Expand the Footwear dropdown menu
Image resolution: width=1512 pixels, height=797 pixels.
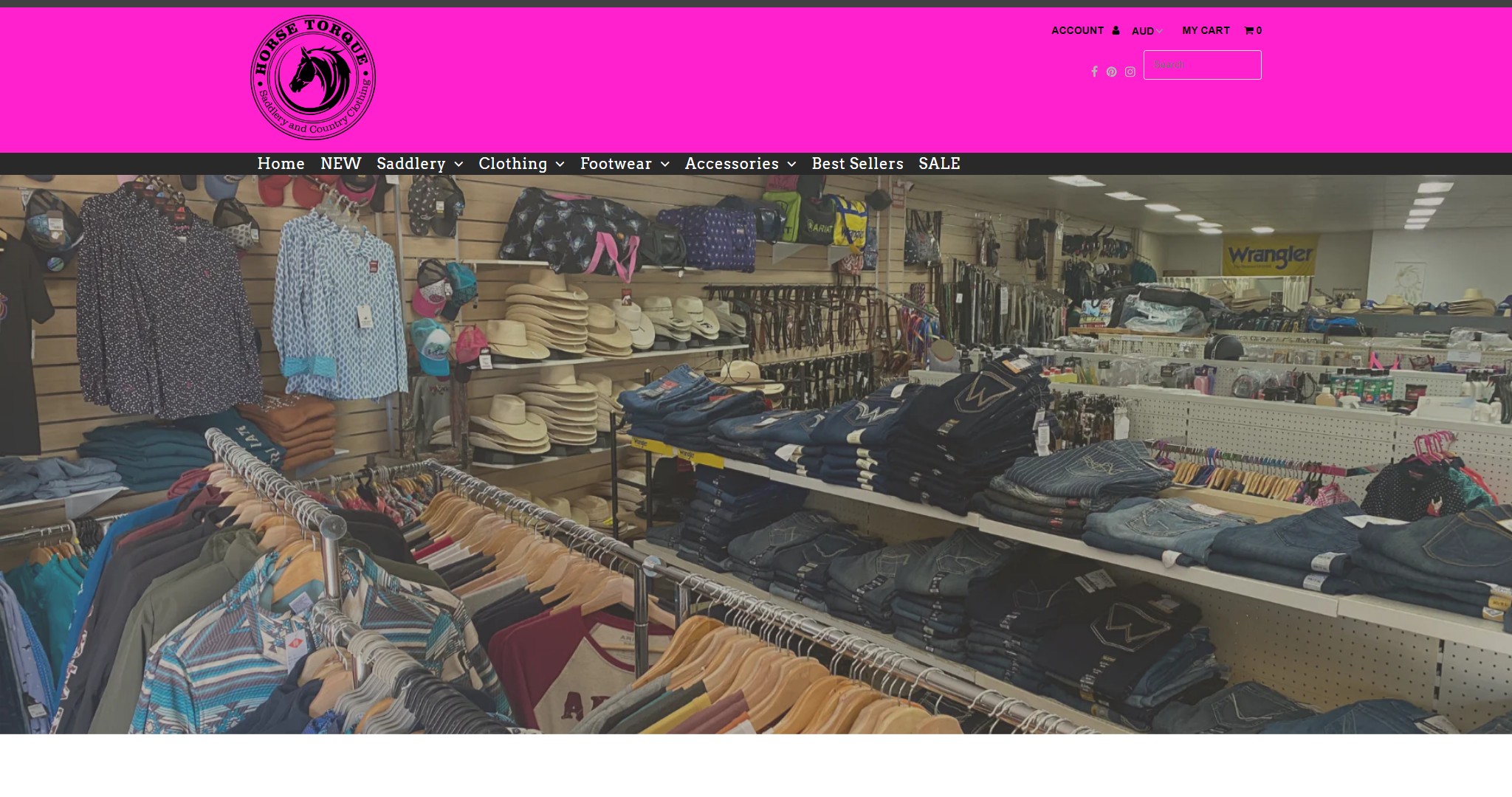(624, 164)
